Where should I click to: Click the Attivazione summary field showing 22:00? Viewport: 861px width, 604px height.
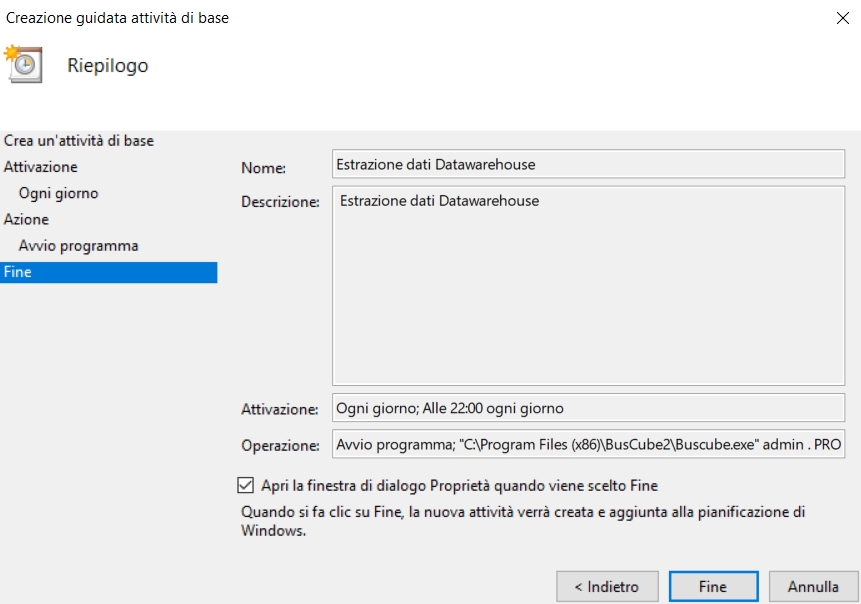(588, 408)
